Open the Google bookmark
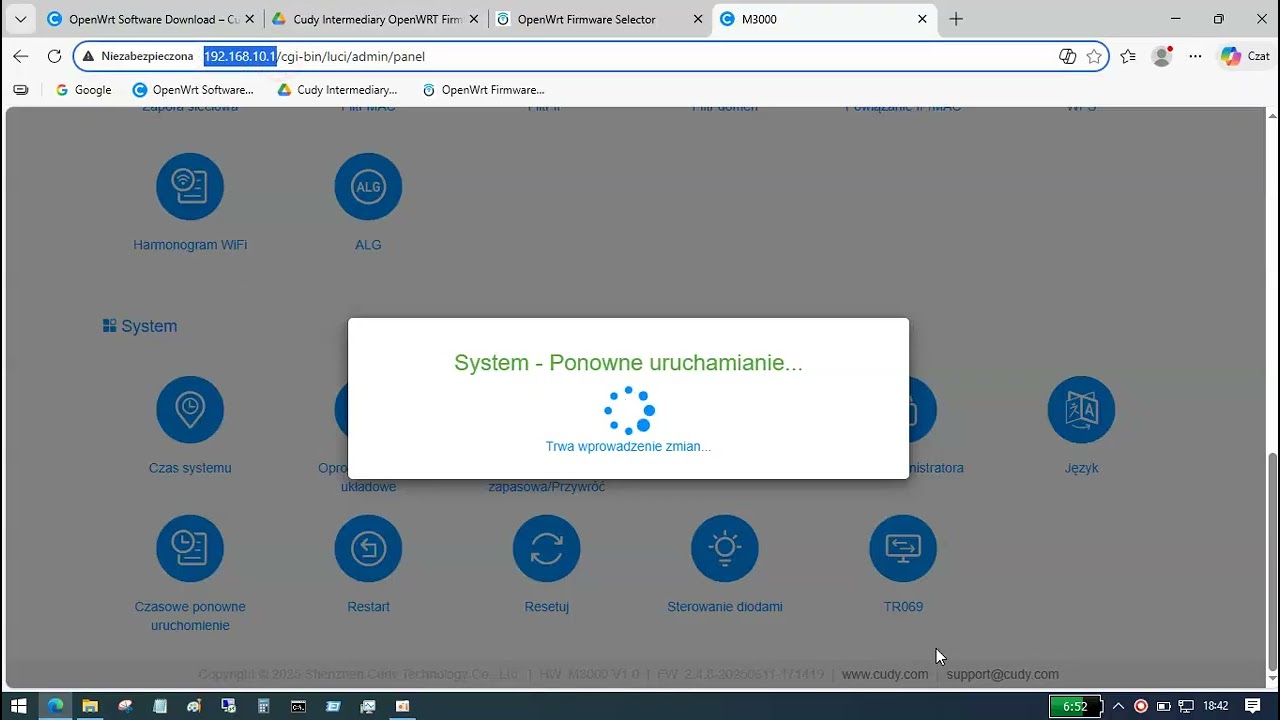 [83, 90]
